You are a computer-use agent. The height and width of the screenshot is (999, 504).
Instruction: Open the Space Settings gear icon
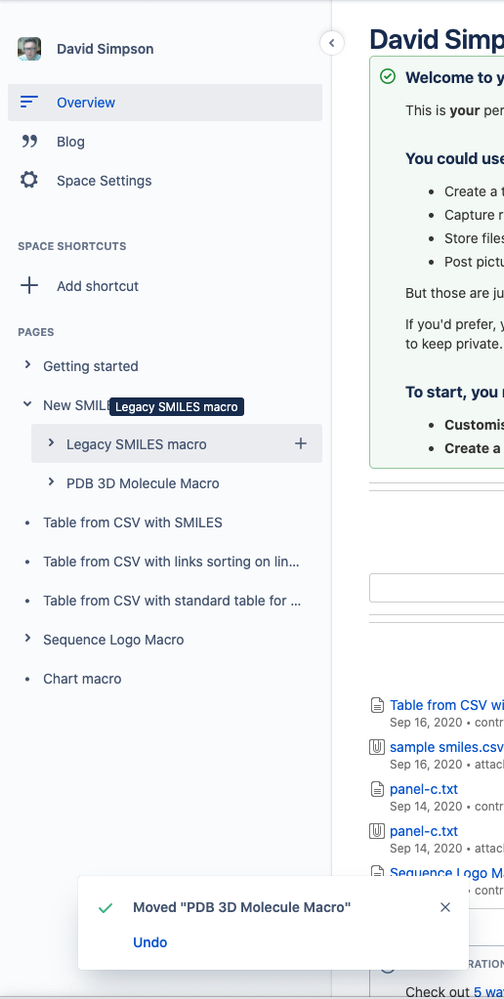[29, 180]
